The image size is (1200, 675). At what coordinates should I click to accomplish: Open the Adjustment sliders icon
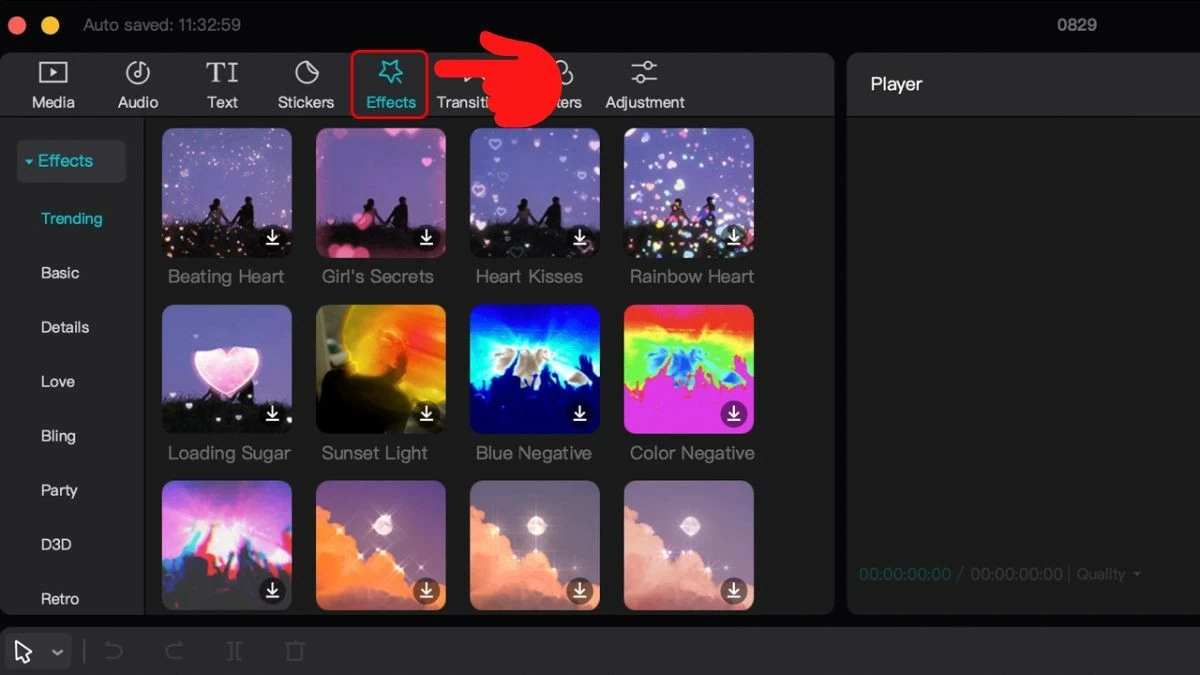point(644,73)
